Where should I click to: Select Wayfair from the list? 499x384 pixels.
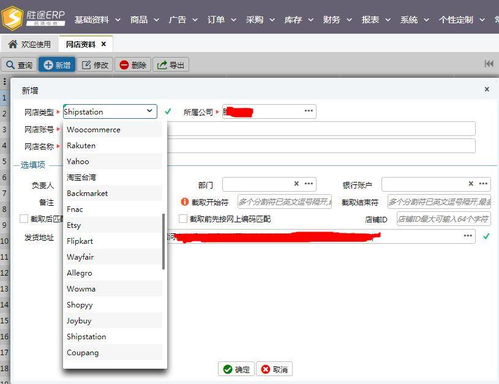(114, 257)
